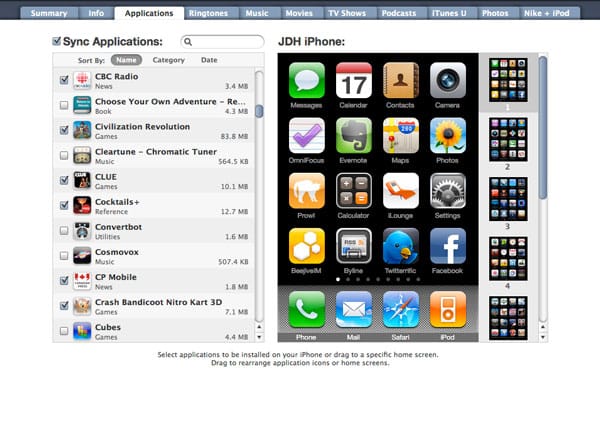Toggle the Sync Applications checkbox
600x422 pixels.
[56, 41]
